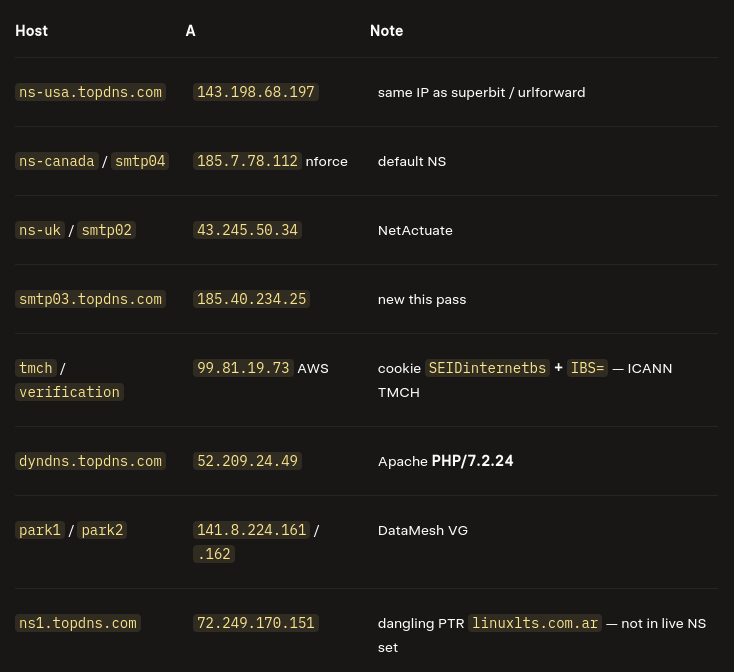Click the ns-usa.topdns.com host code
This screenshot has width=734, height=672.
coord(90,92)
